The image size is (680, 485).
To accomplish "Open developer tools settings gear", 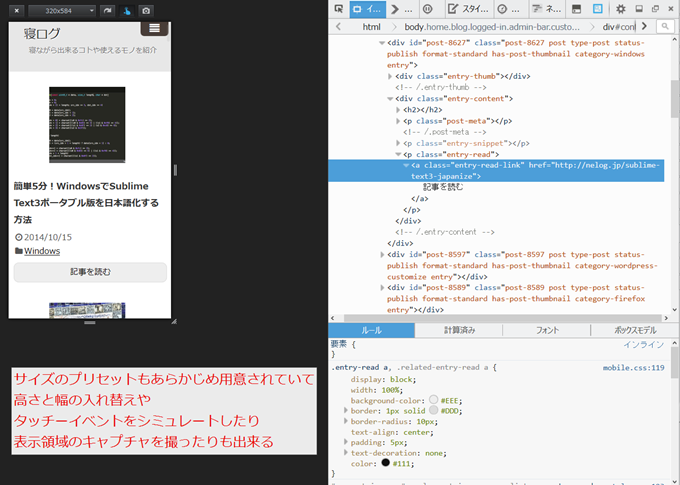I will point(621,9).
